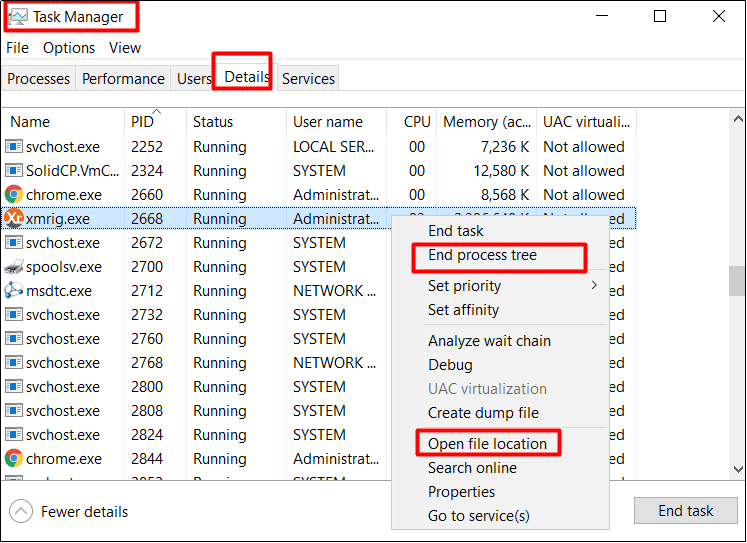This screenshot has height=543, width=747.
Task: Click the svchost.exe icon with PID 2252
Action: coord(14,146)
